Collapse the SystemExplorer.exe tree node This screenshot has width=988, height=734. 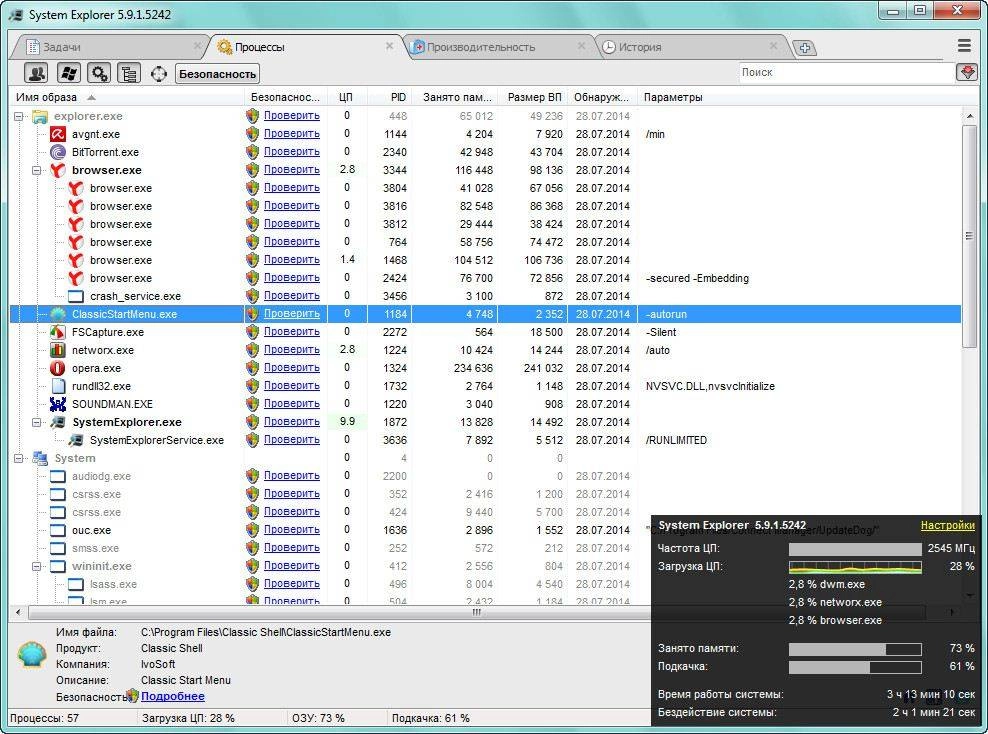(37, 422)
